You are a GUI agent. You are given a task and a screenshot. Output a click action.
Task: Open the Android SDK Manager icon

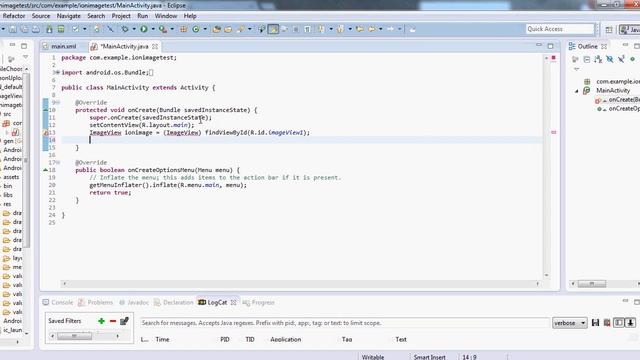click(49, 29)
